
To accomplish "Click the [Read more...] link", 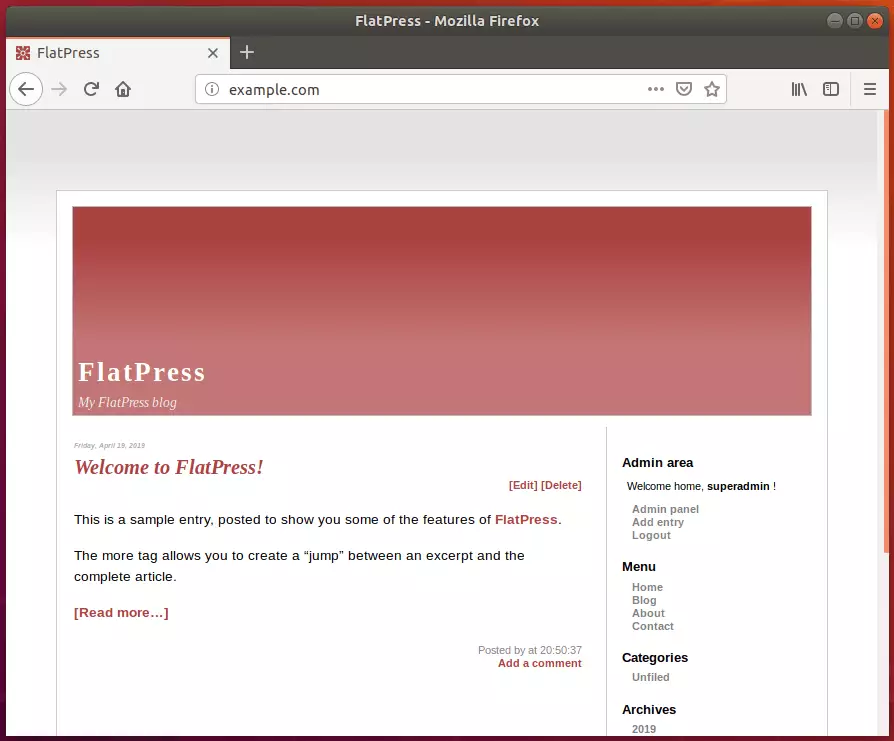I will click(x=121, y=613).
